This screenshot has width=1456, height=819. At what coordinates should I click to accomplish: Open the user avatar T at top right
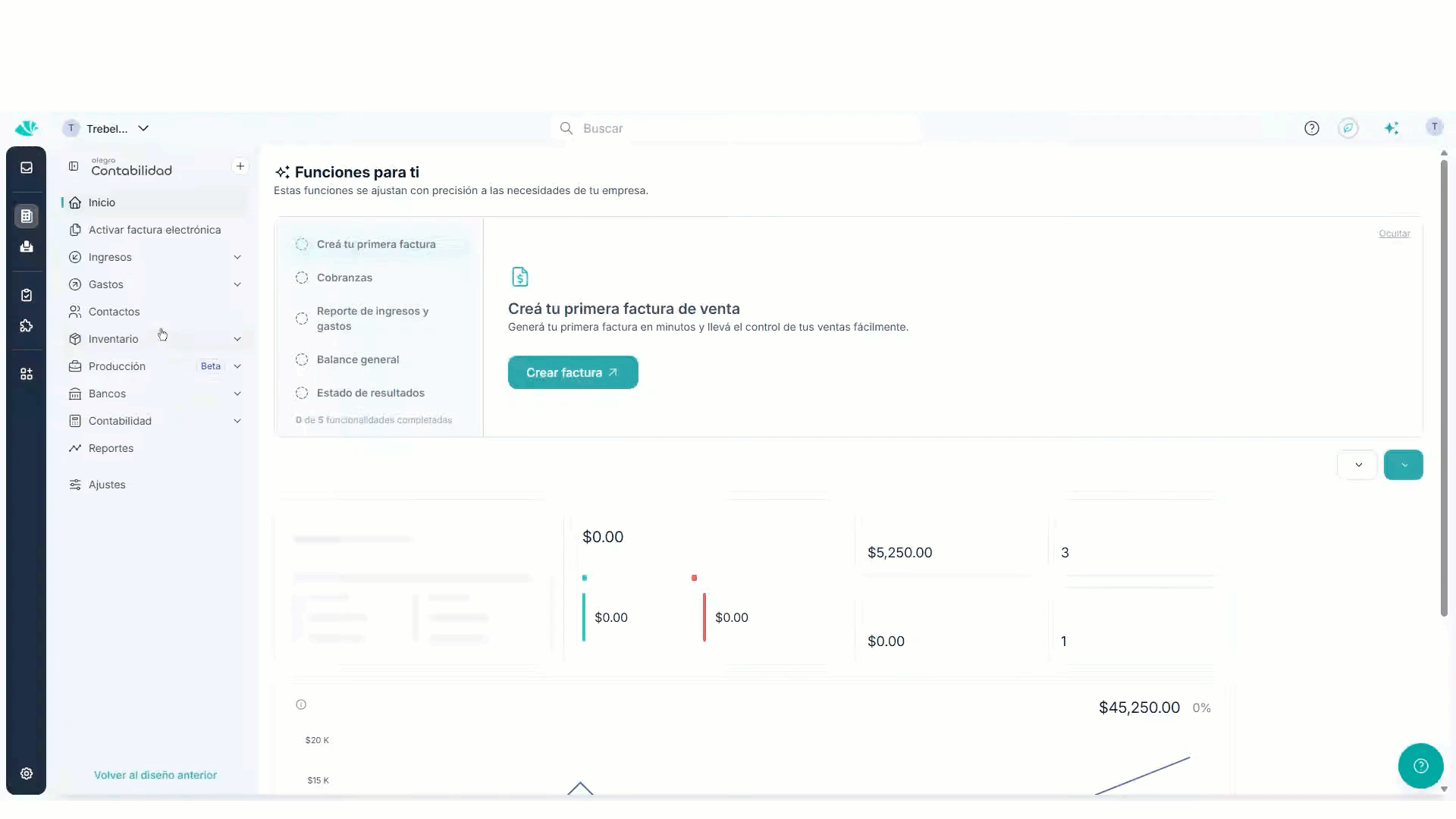coord(1434,127)
